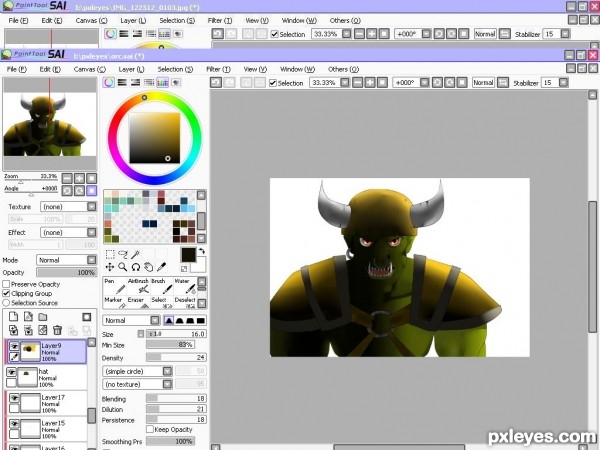
Task: Enable Keep Opacity for brush
Action: pos(150,429)
